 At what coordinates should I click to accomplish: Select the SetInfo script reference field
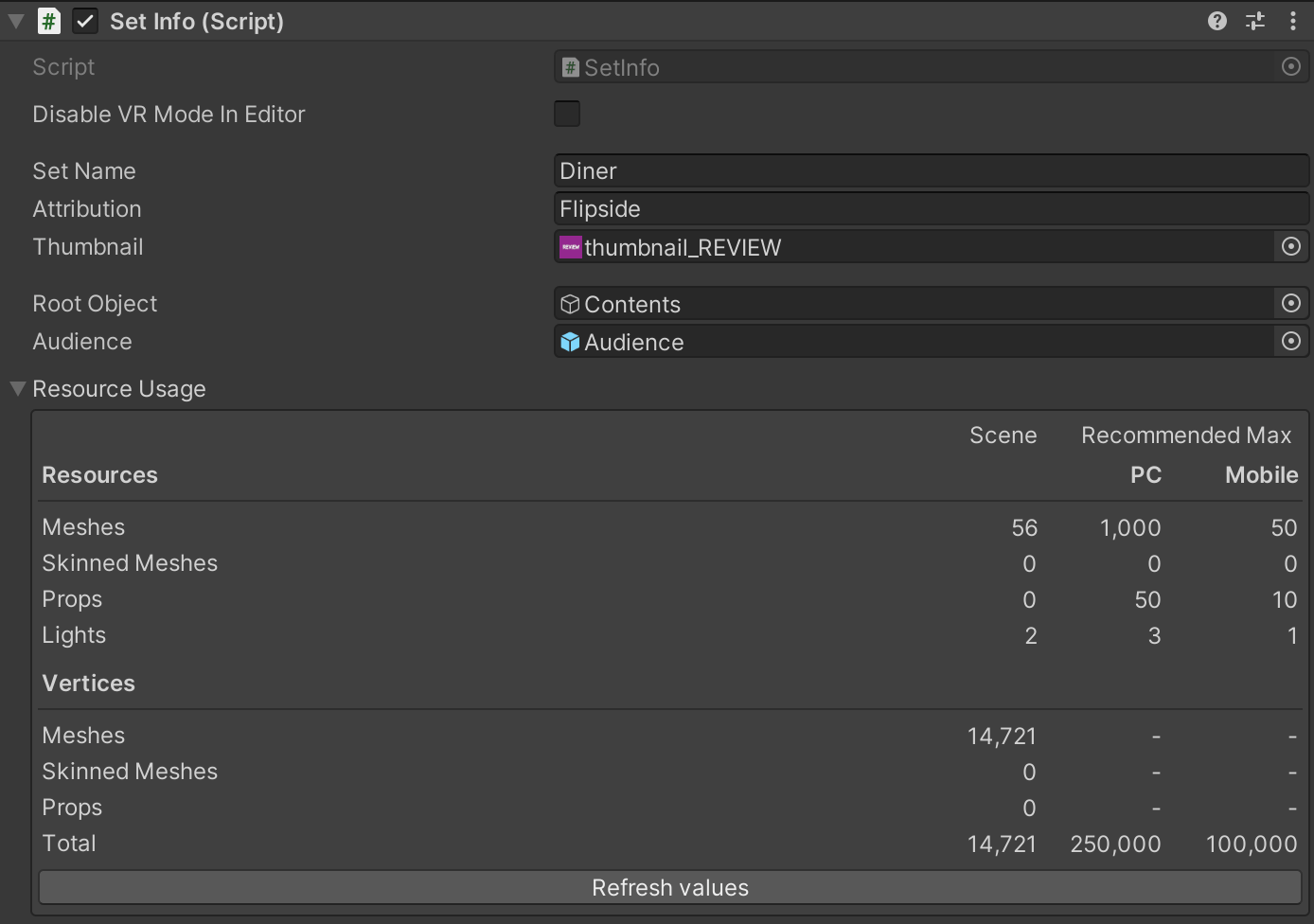click(x=852, y=66)
